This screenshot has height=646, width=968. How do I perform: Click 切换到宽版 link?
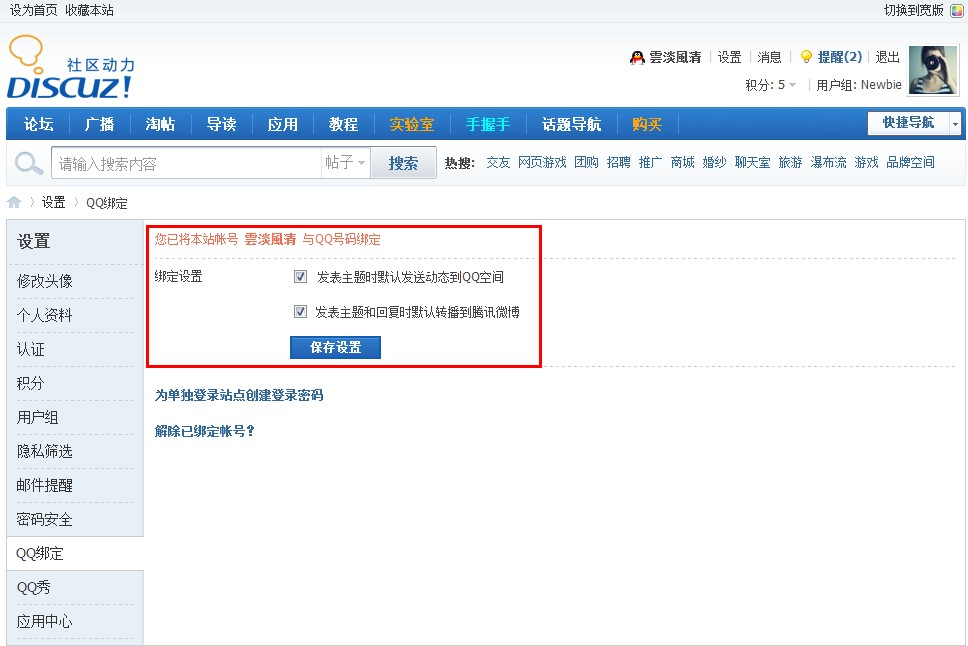[914, 10]
